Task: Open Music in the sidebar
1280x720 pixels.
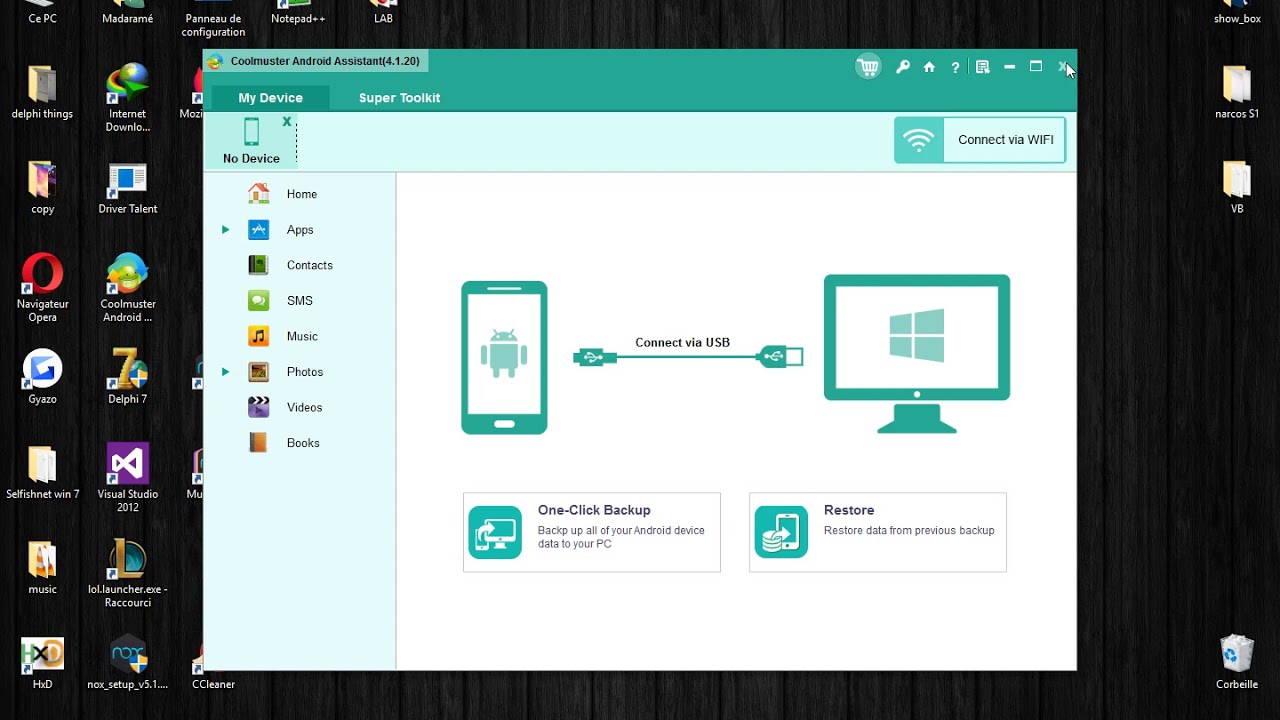Action: point(300,336)
